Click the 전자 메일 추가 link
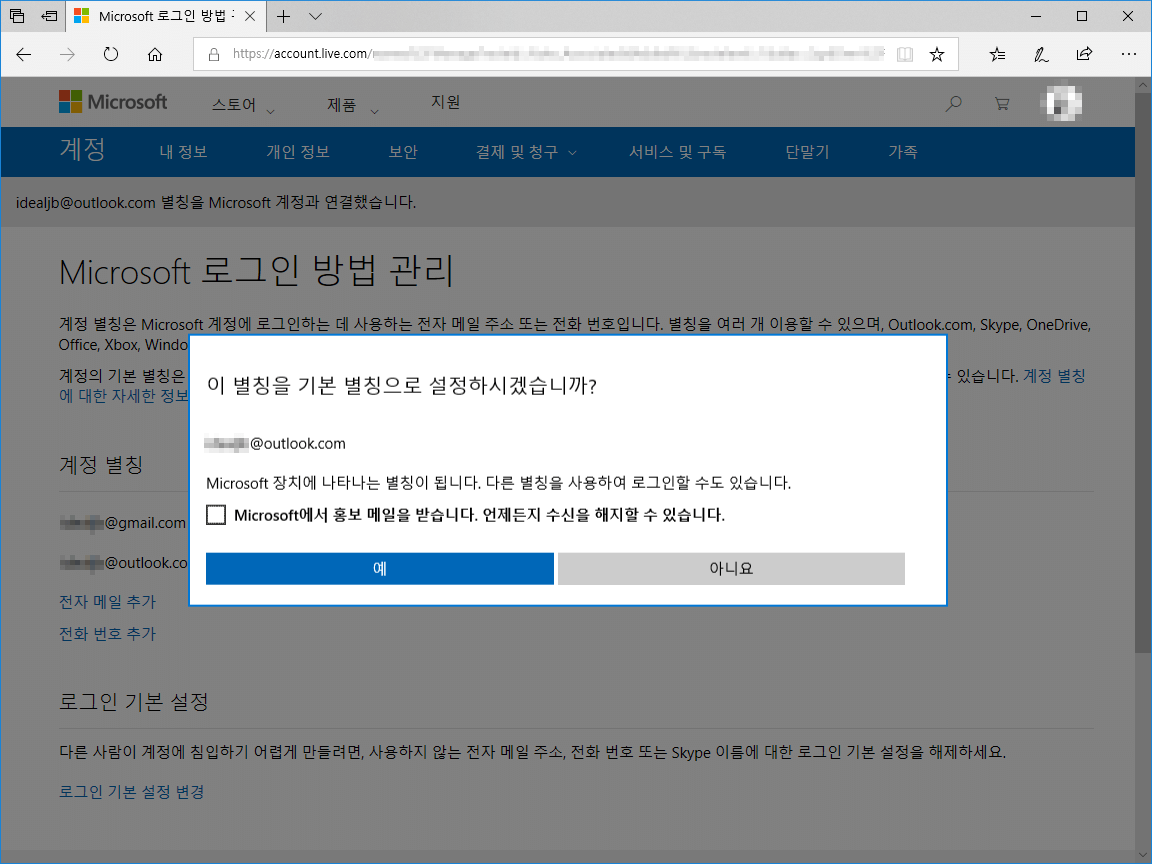Viewport: 1152px width, 864px height. (x=107, y=602)
